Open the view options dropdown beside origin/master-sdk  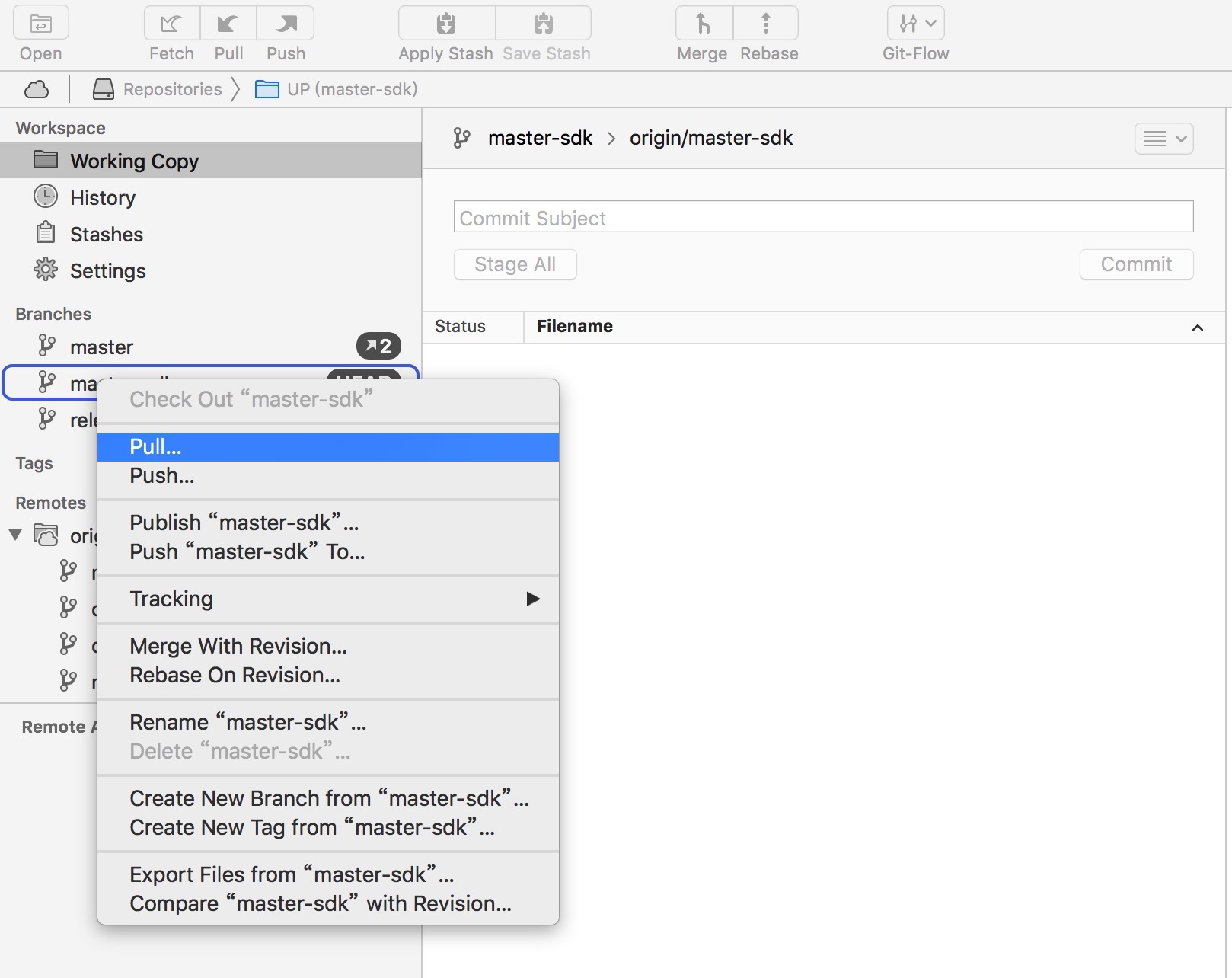click(x=1163, y=139)
